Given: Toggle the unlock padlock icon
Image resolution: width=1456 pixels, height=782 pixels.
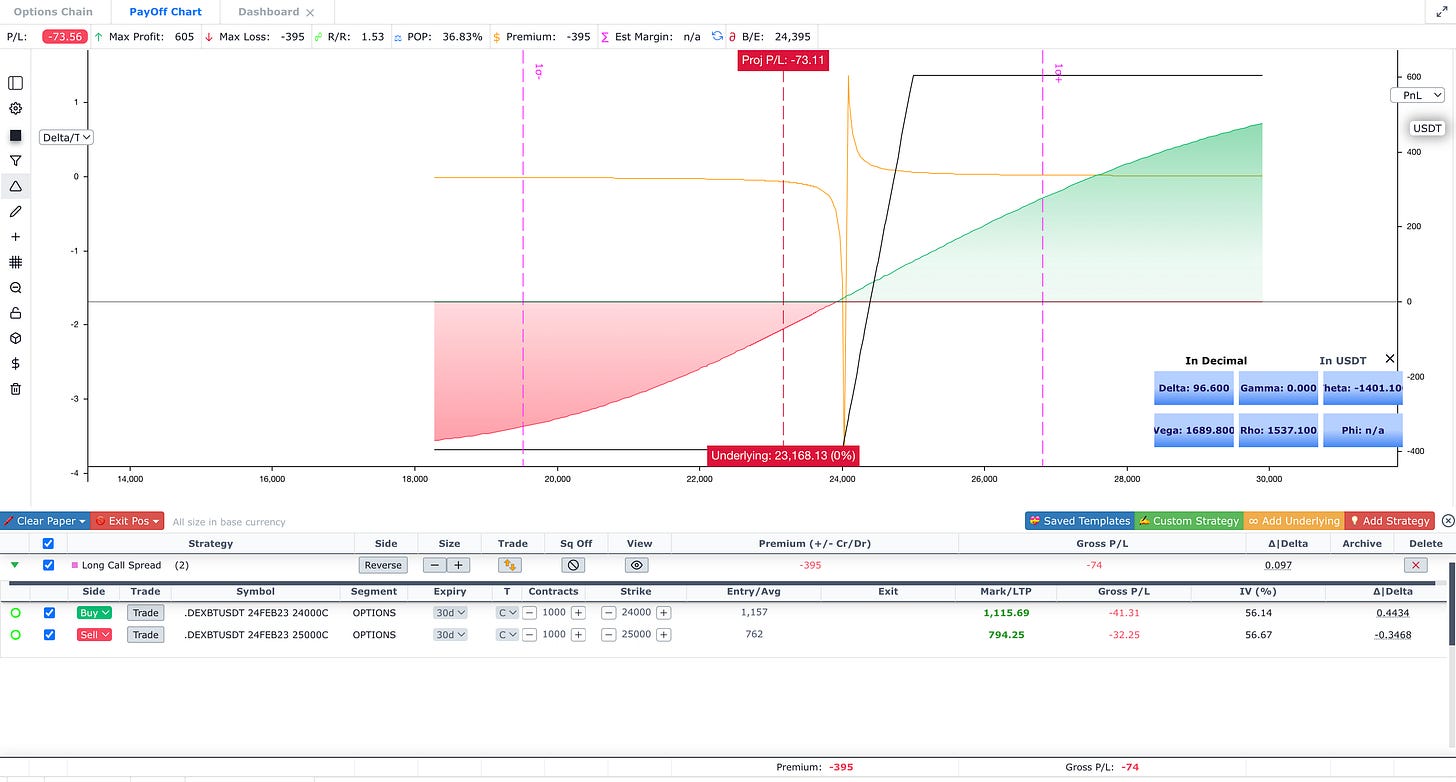Looking at the screenshot, I should pos(15,313).
